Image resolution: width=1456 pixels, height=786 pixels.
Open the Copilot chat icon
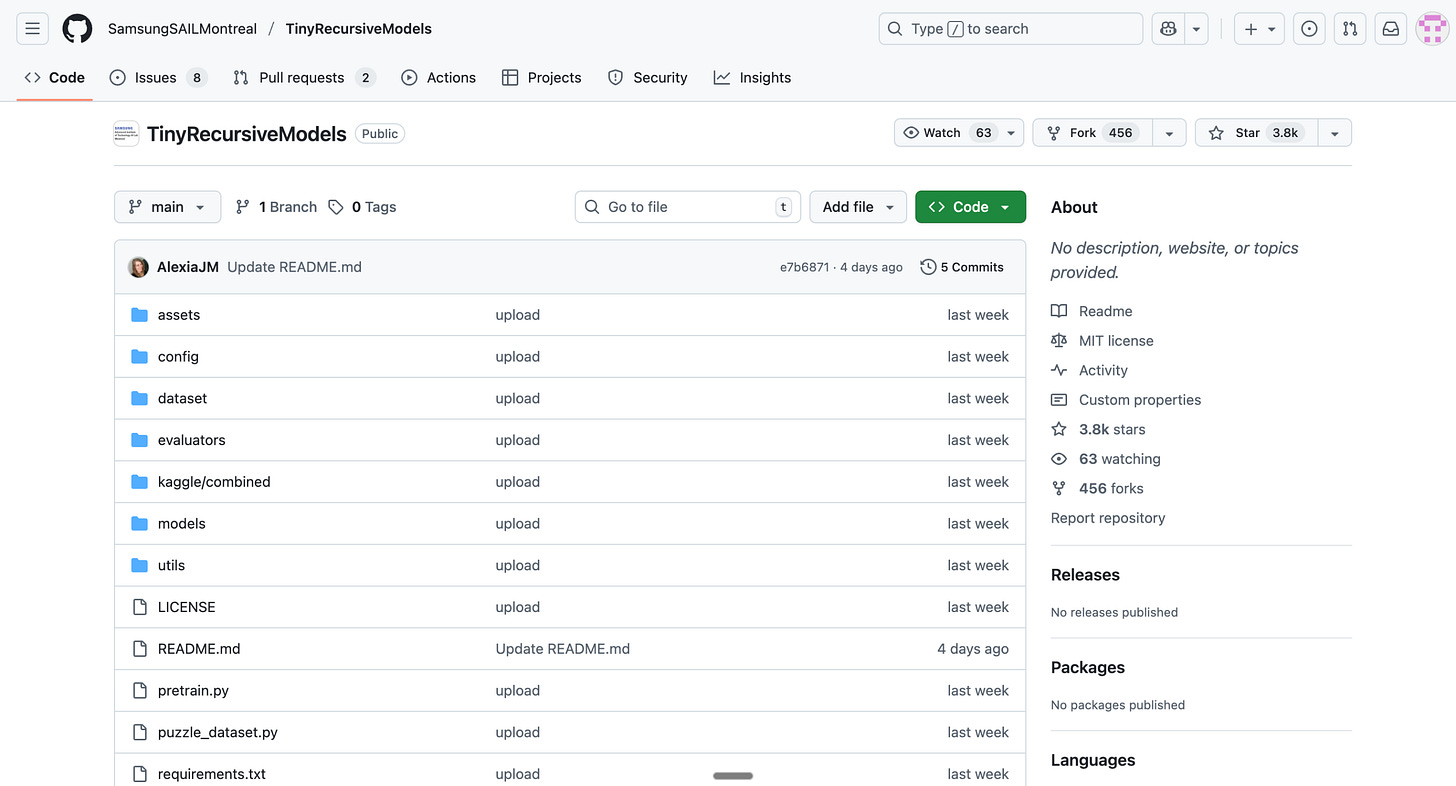click(x=1167, y=29)
